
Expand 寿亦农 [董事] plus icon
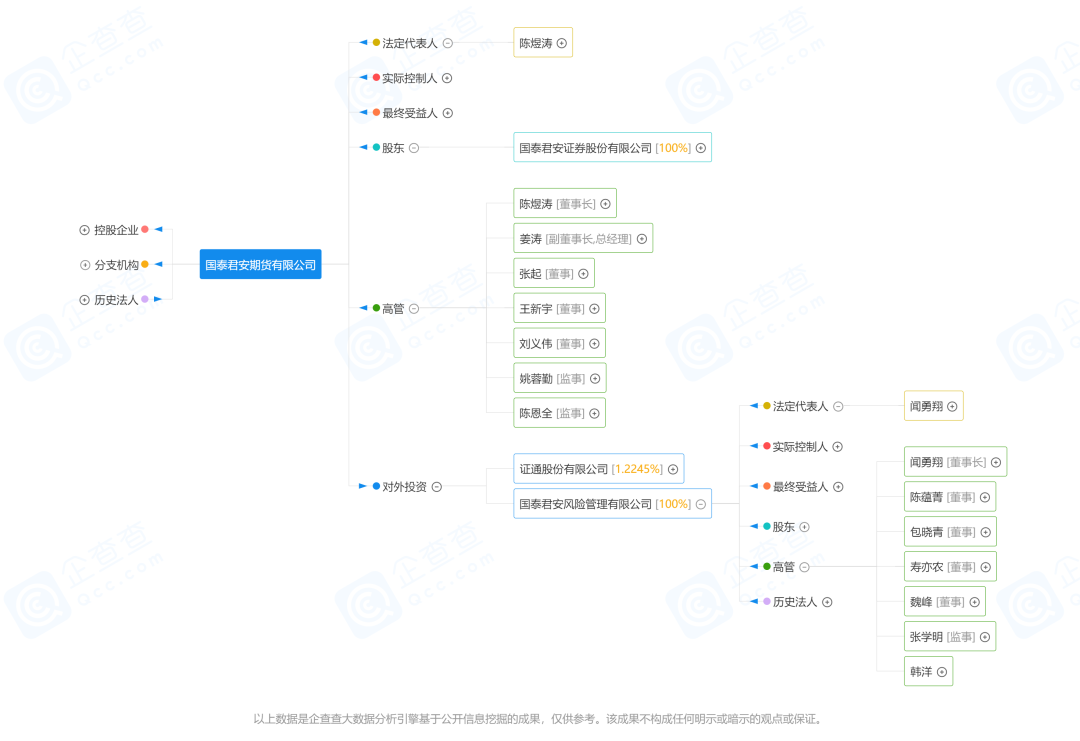click(986, 567)
